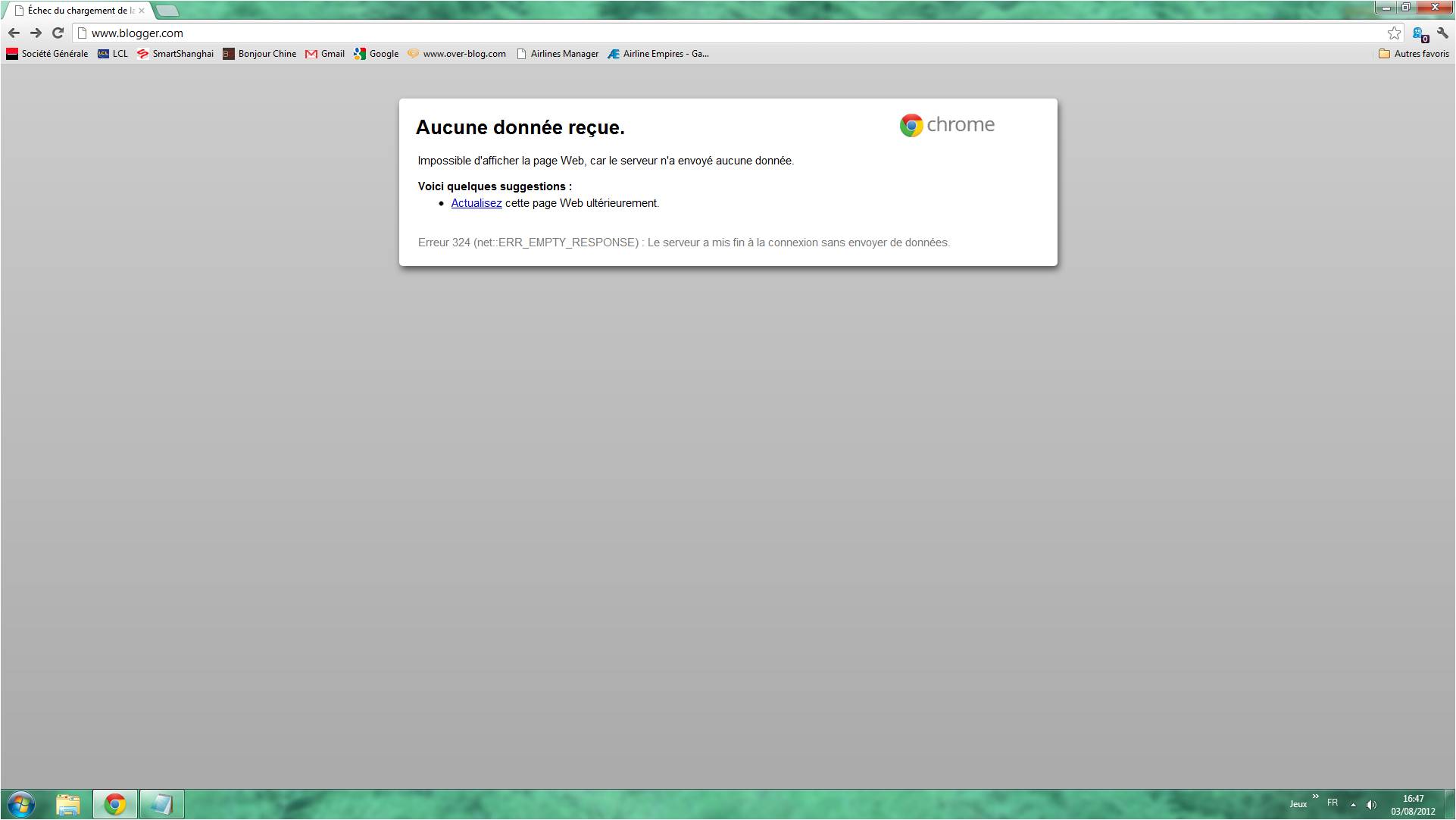Show hidden system tray icons

[x=1353, y=805]
